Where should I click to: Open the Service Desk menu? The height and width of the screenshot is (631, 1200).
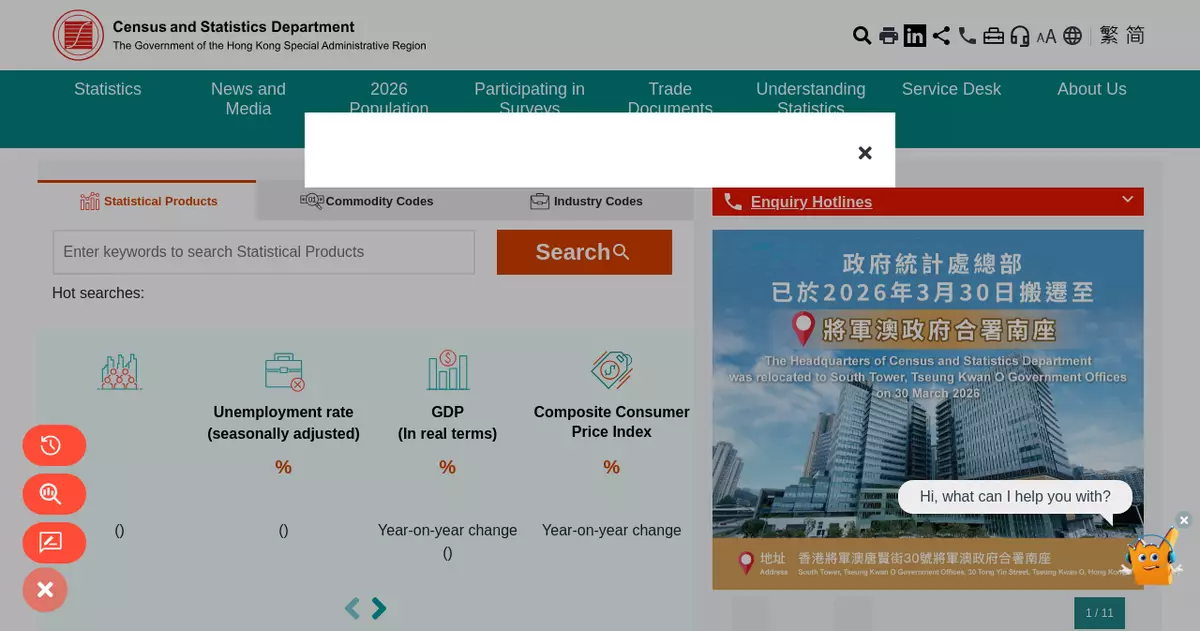(951, 89)
